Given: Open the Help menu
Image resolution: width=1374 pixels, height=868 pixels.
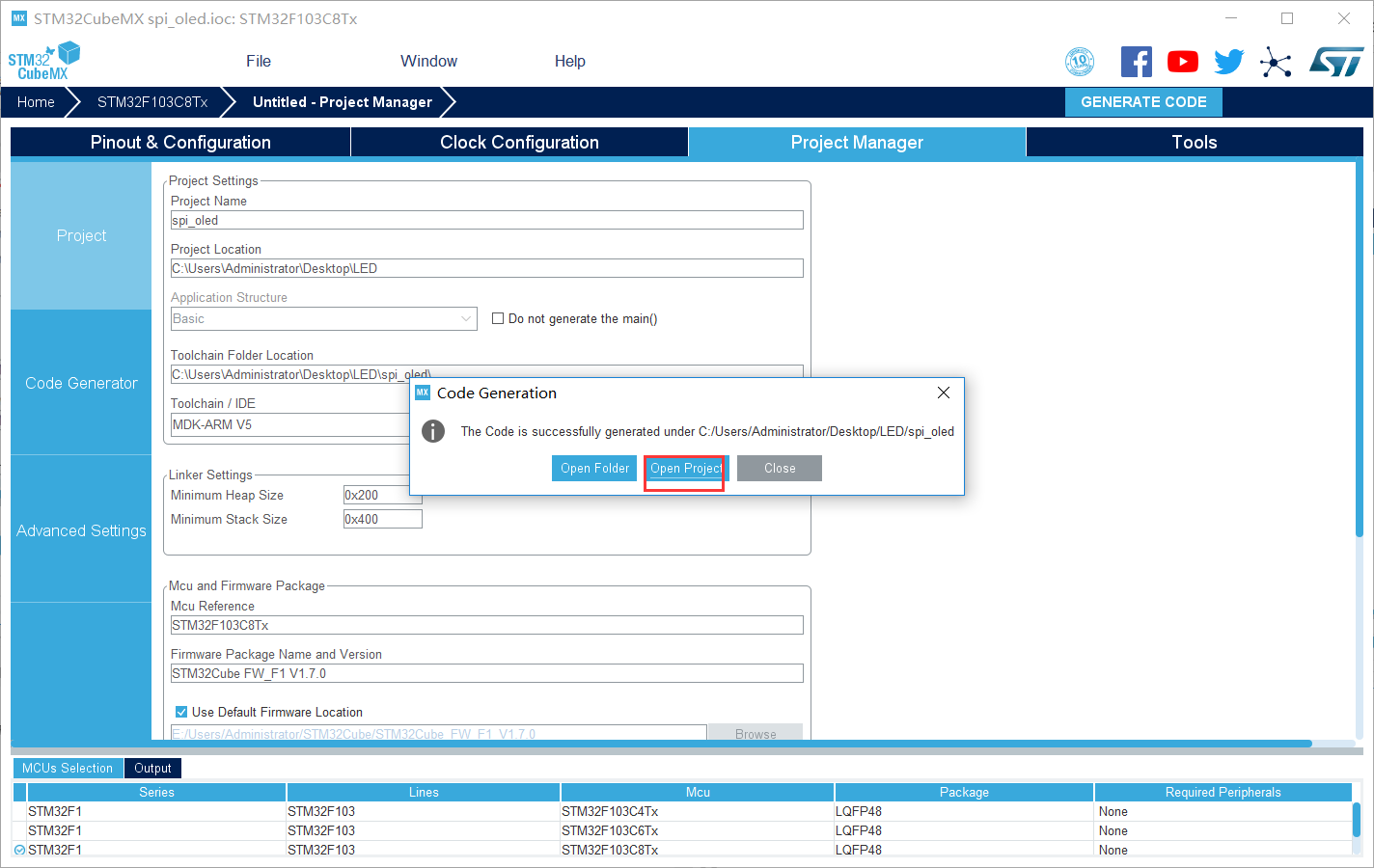Looking at the screenshot, I should tap(570, 61).
